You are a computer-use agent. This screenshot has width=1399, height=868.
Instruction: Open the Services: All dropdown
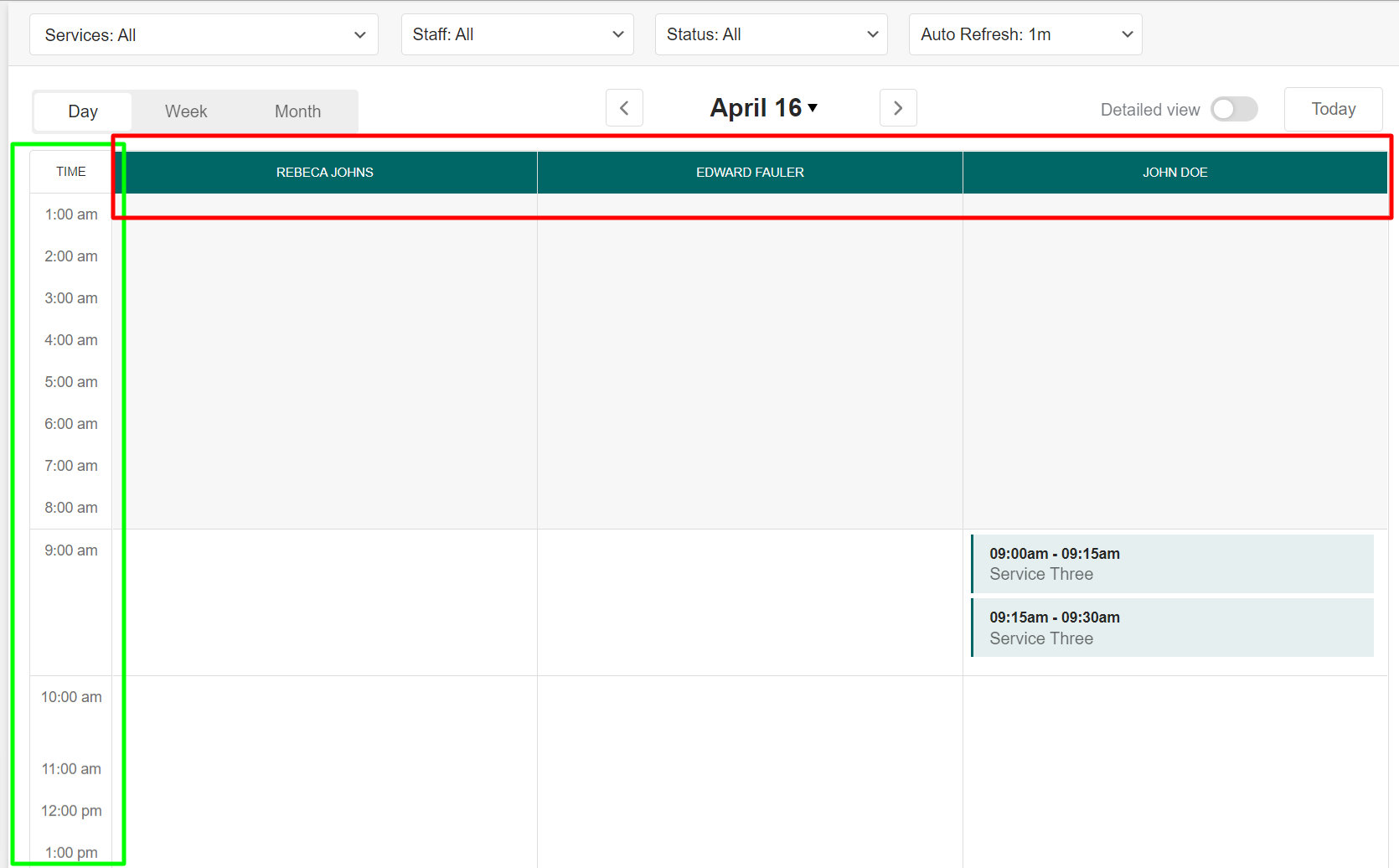(x=204, y=34)
